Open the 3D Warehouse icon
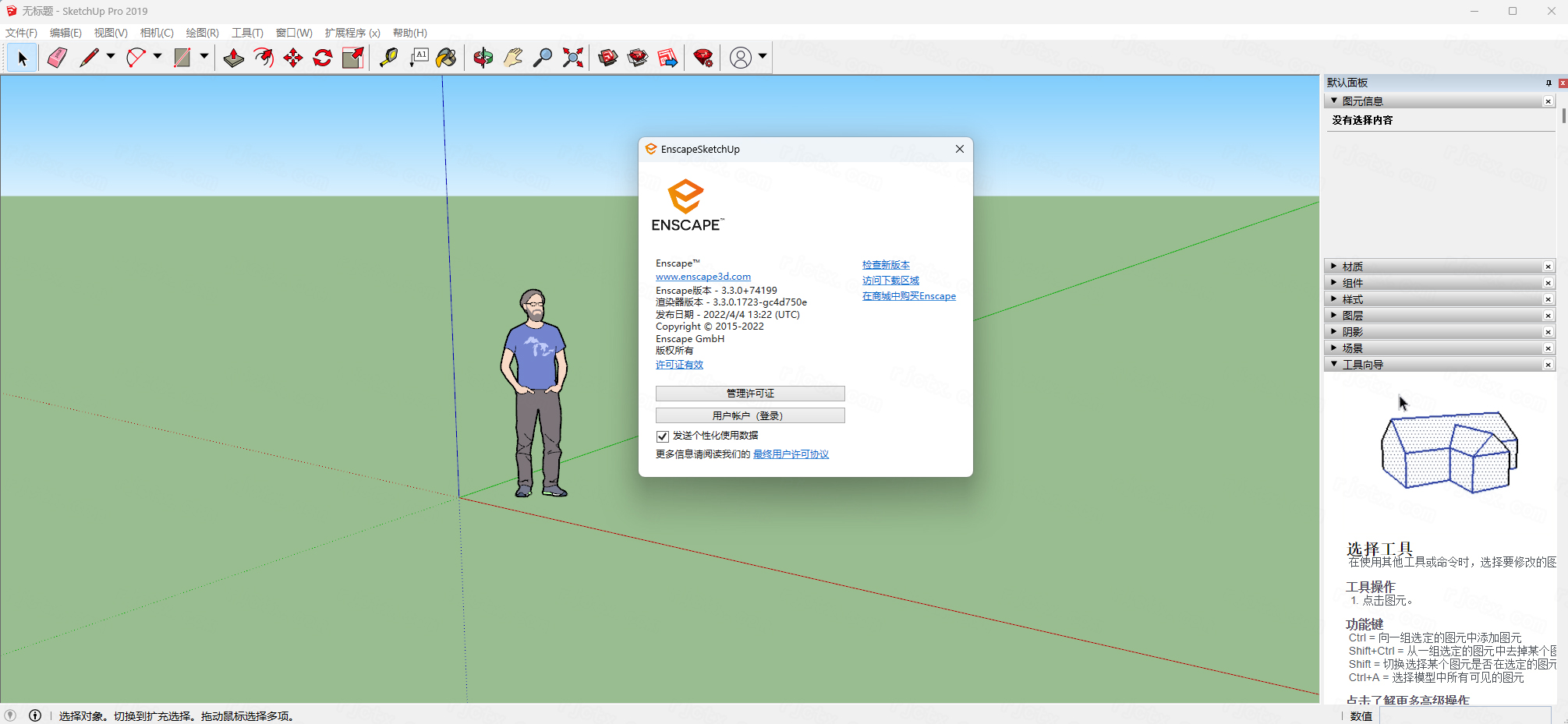Screen dimensions: 1568x724 click(608, 58)
